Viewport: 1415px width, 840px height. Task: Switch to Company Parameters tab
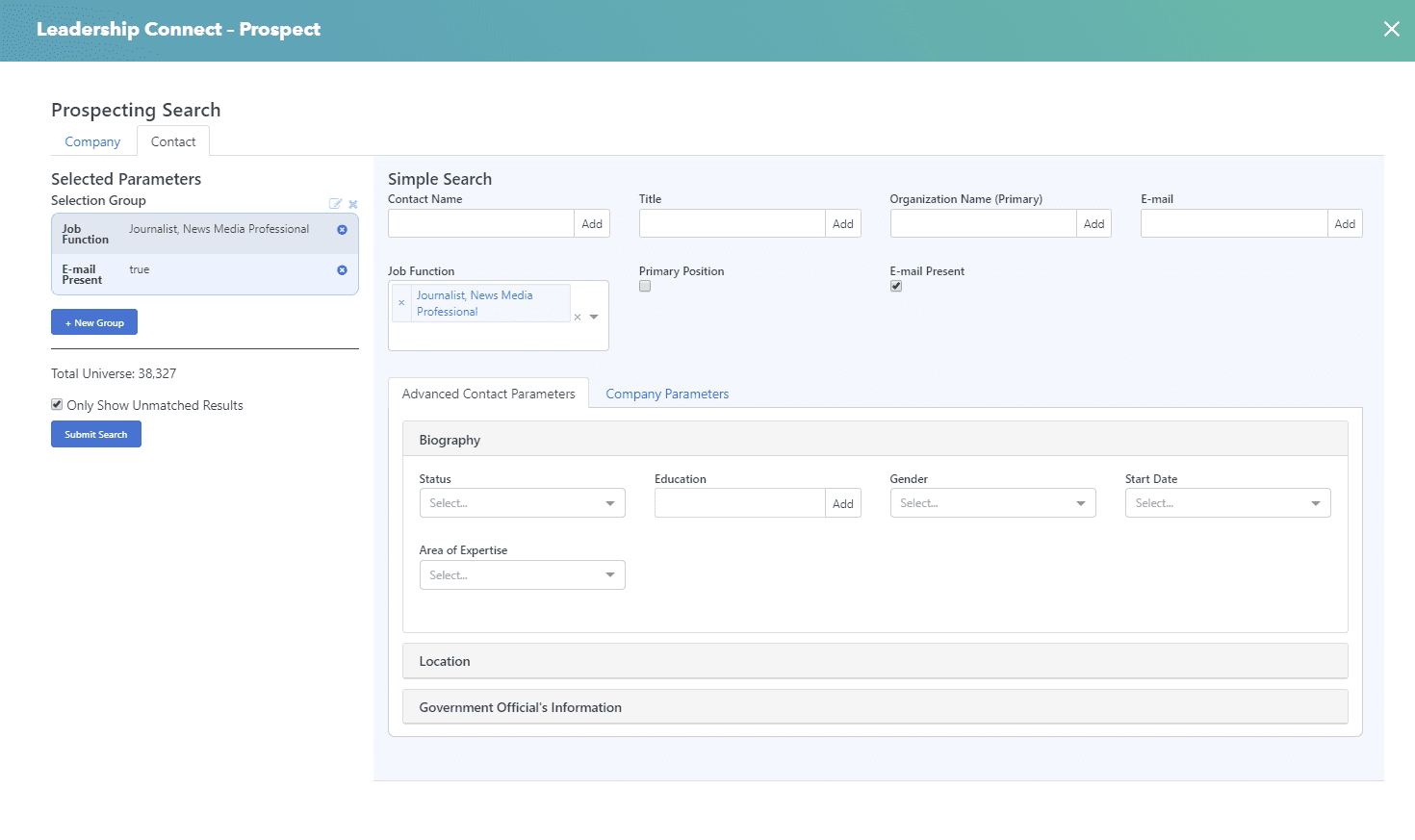667,394
